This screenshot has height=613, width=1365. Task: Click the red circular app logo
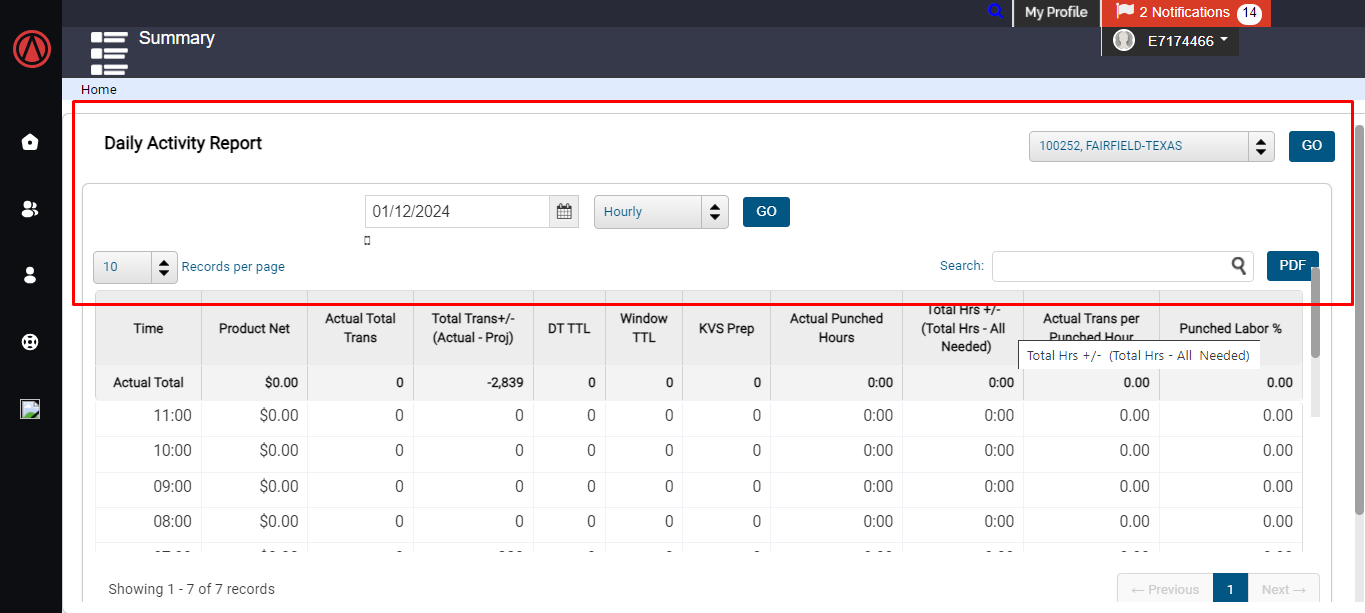[32, 49]
